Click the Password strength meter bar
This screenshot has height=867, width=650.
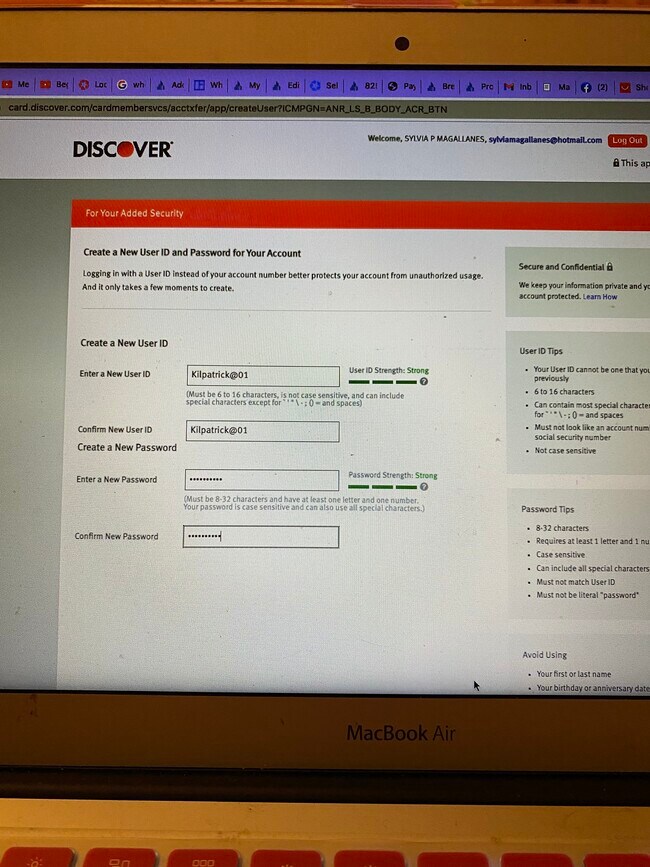click(382, 487)
